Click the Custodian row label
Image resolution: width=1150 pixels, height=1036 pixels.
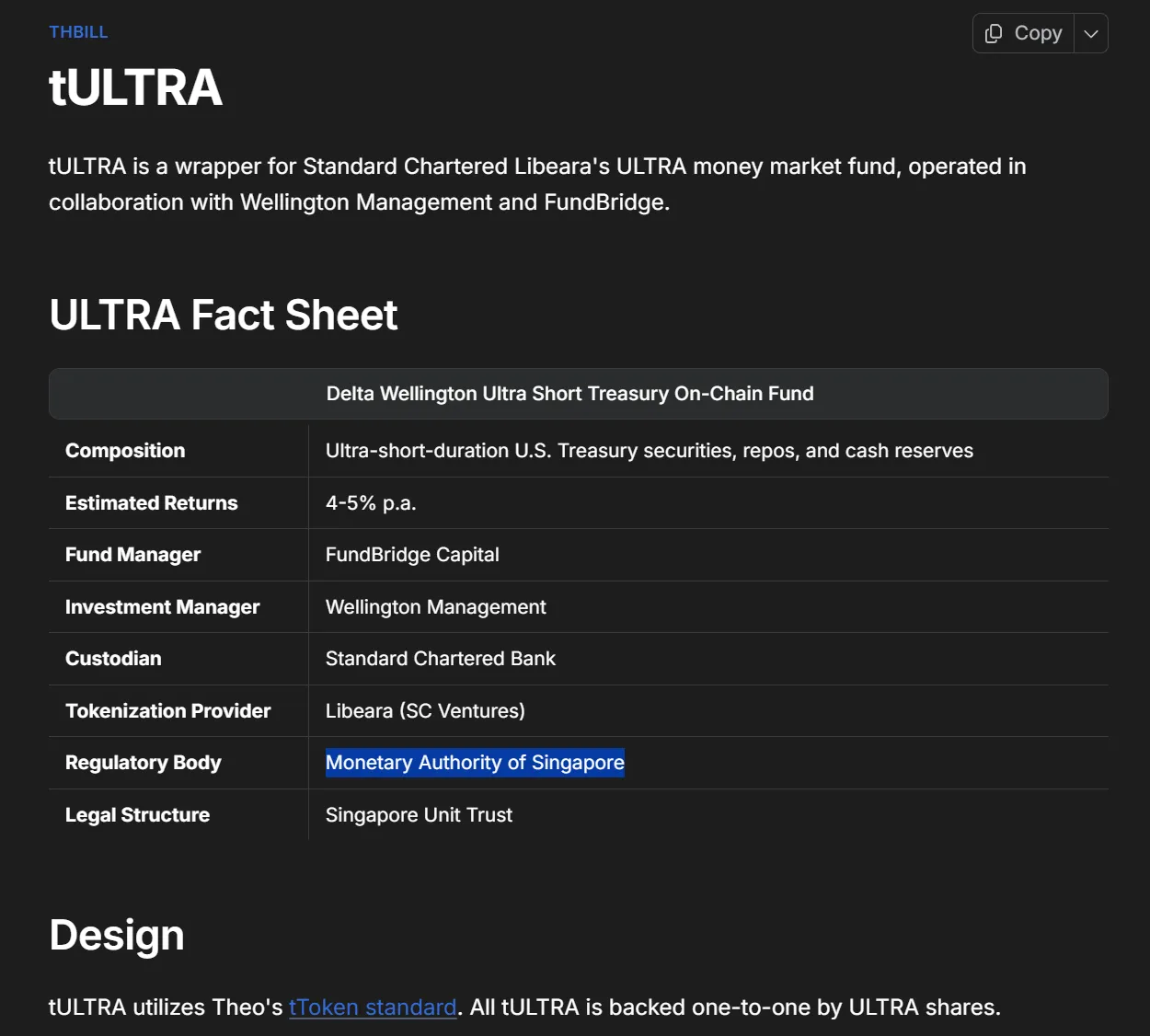click(x=113, y=659)
